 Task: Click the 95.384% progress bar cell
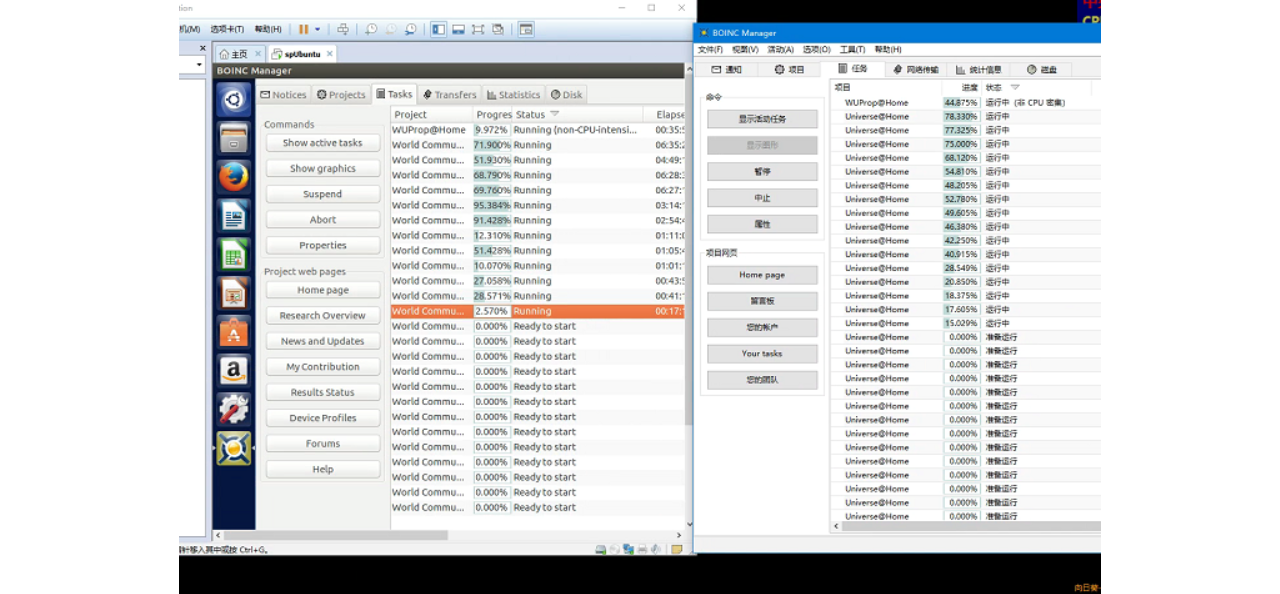pyautogui.click(x=492, y=205)
